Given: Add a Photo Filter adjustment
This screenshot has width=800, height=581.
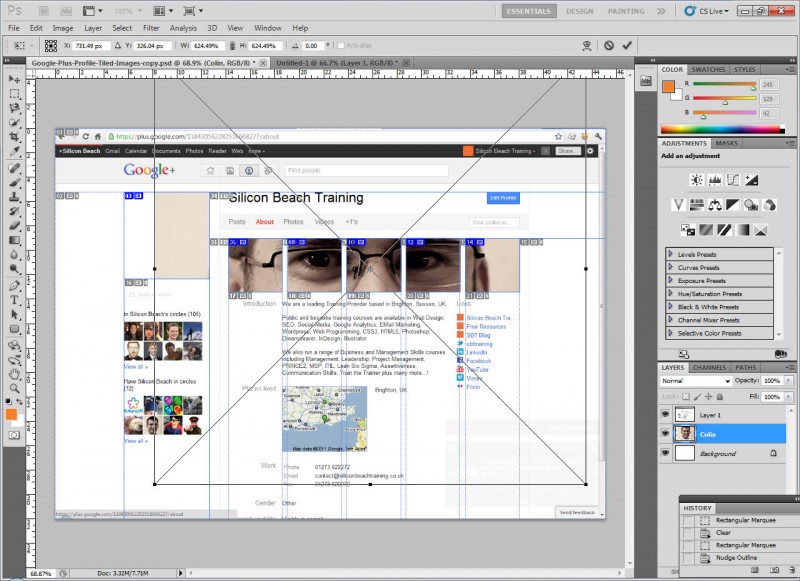Looking at the screenshot, I should coord(751,205).
